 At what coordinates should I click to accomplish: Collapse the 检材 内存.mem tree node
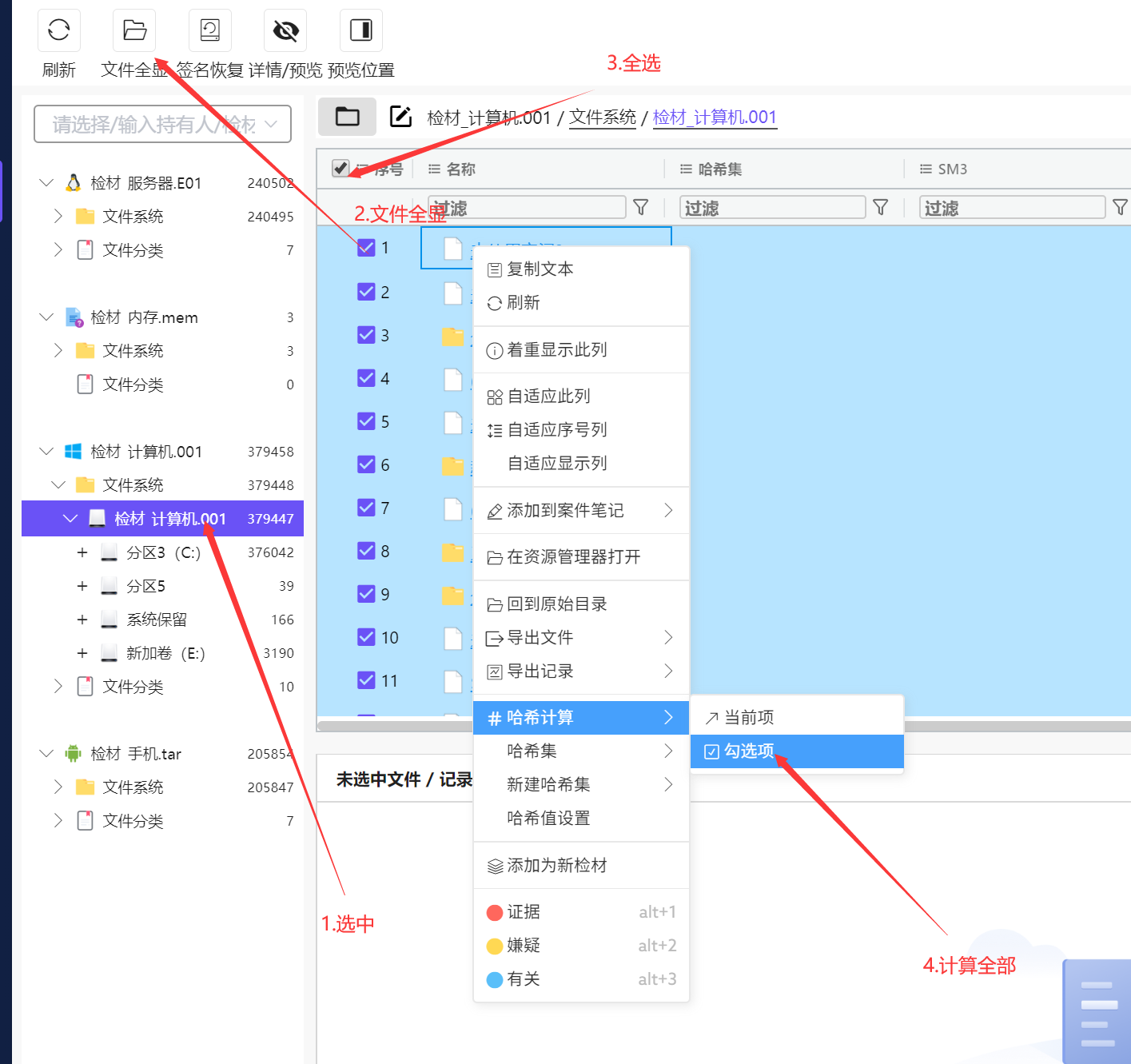click(46, 317)
